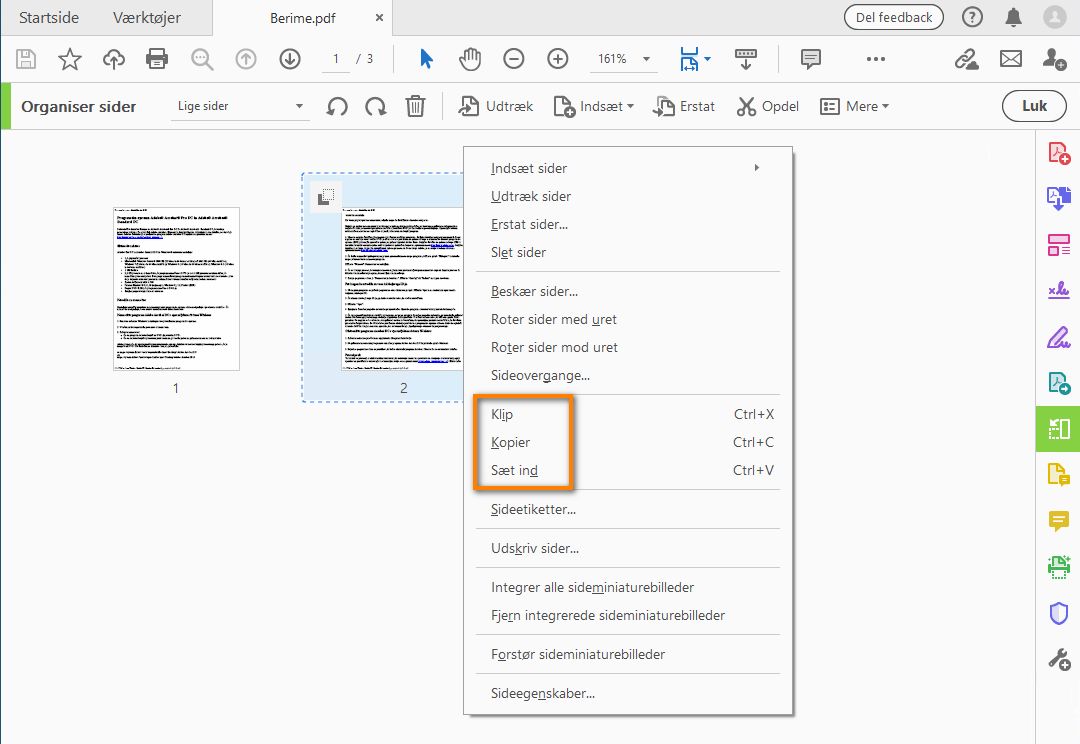Click the Opdel toolbar button
This screenshot has height=744, width=1080.
[768, 107]
